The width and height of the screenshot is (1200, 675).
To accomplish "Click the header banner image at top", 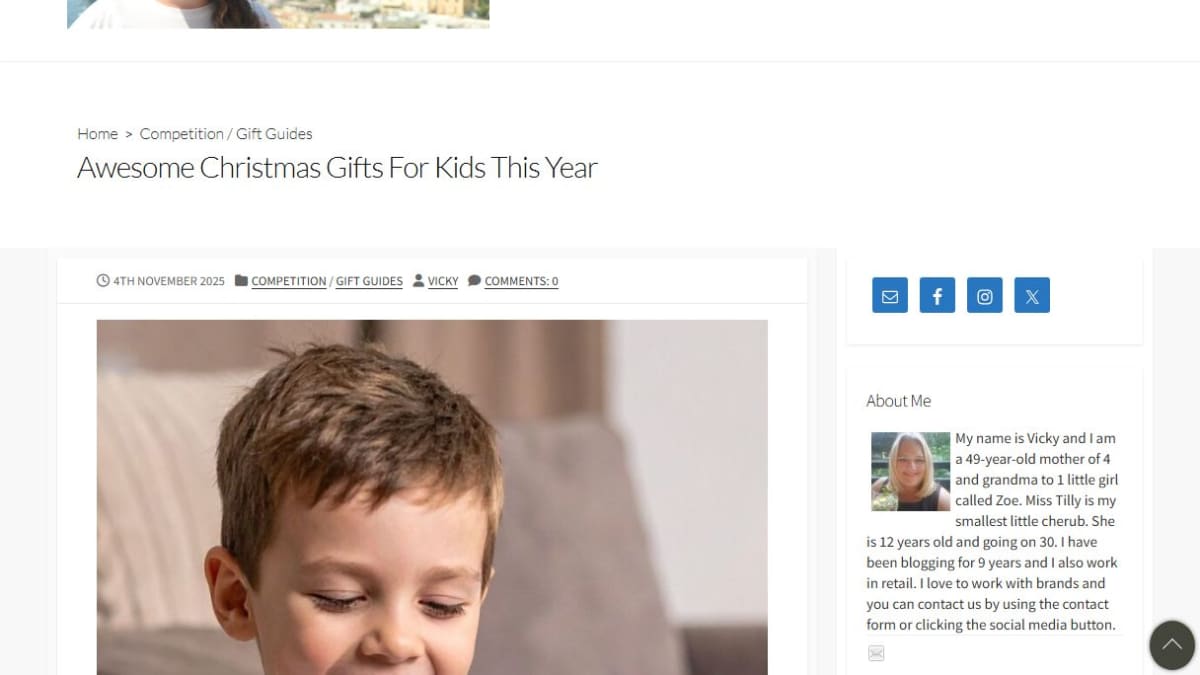I will point(278,14).
